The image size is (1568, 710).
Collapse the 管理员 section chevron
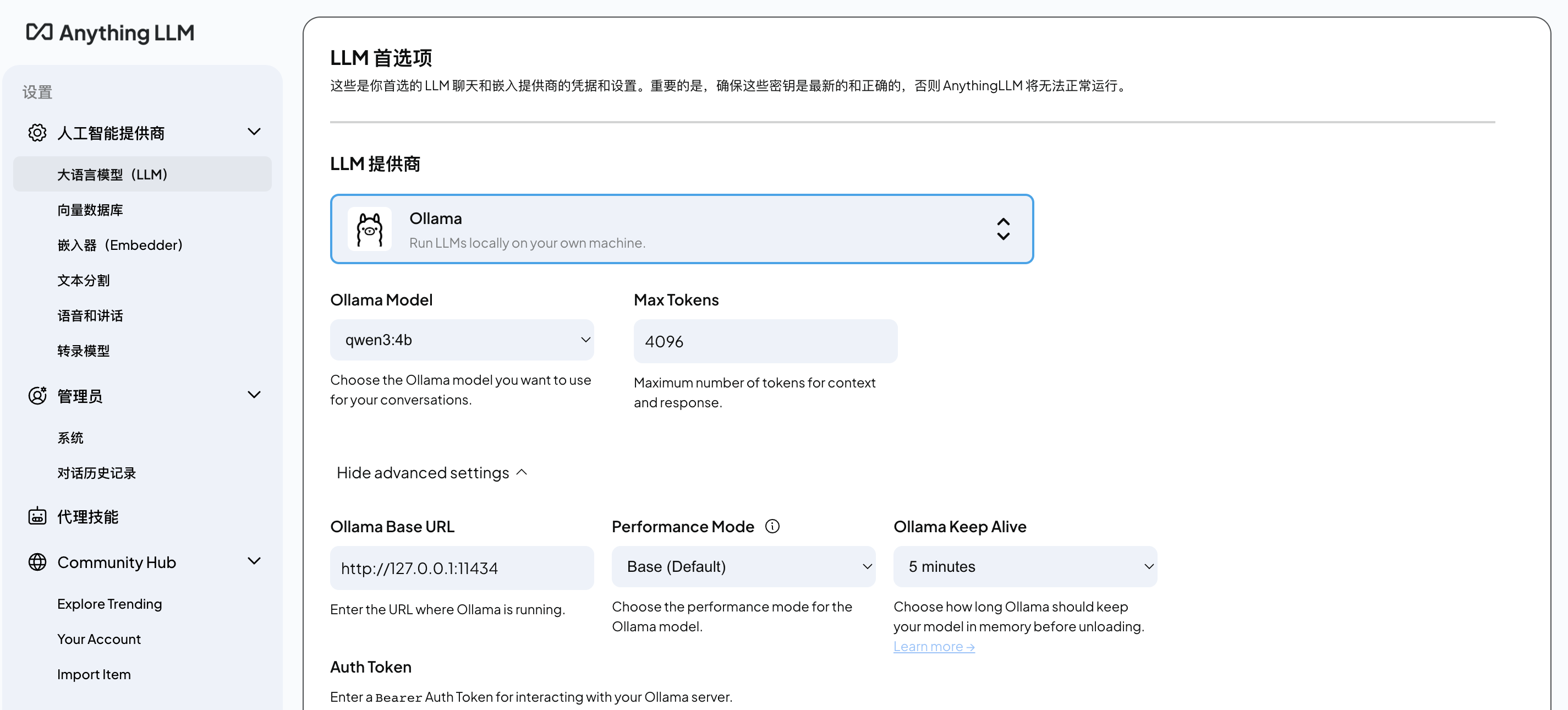point(254,395)
